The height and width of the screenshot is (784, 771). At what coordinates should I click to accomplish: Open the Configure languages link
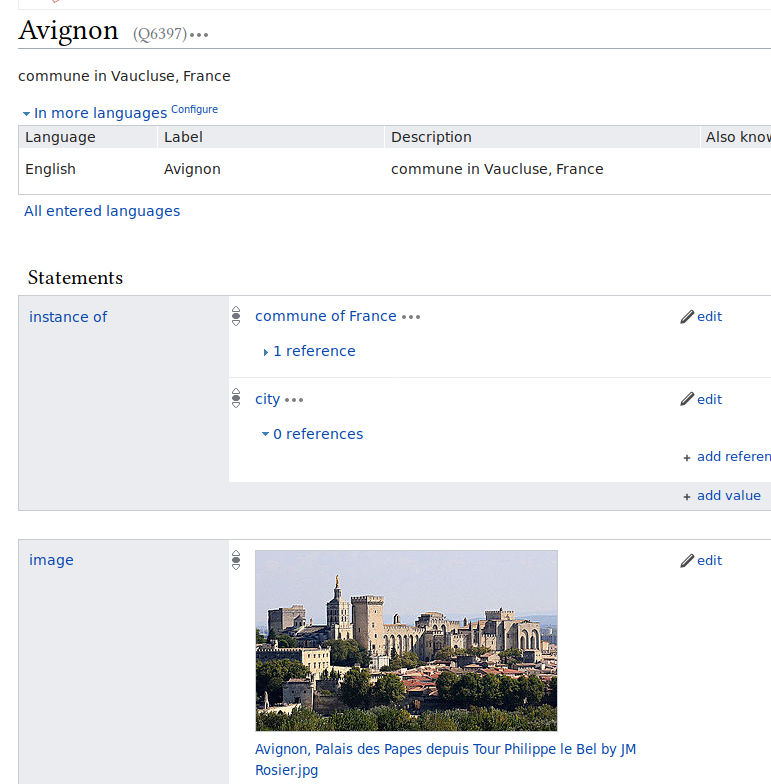click(194, 109)
